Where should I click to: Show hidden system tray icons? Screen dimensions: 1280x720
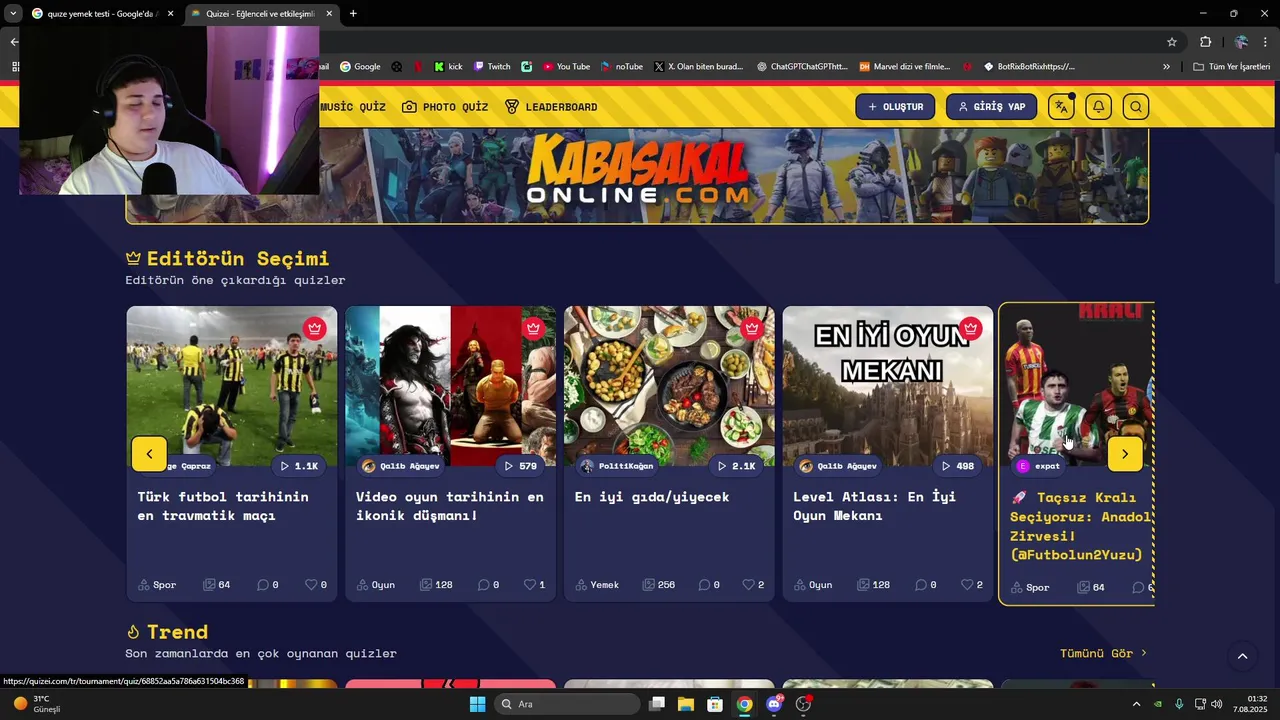click(x=1136, y=704)
